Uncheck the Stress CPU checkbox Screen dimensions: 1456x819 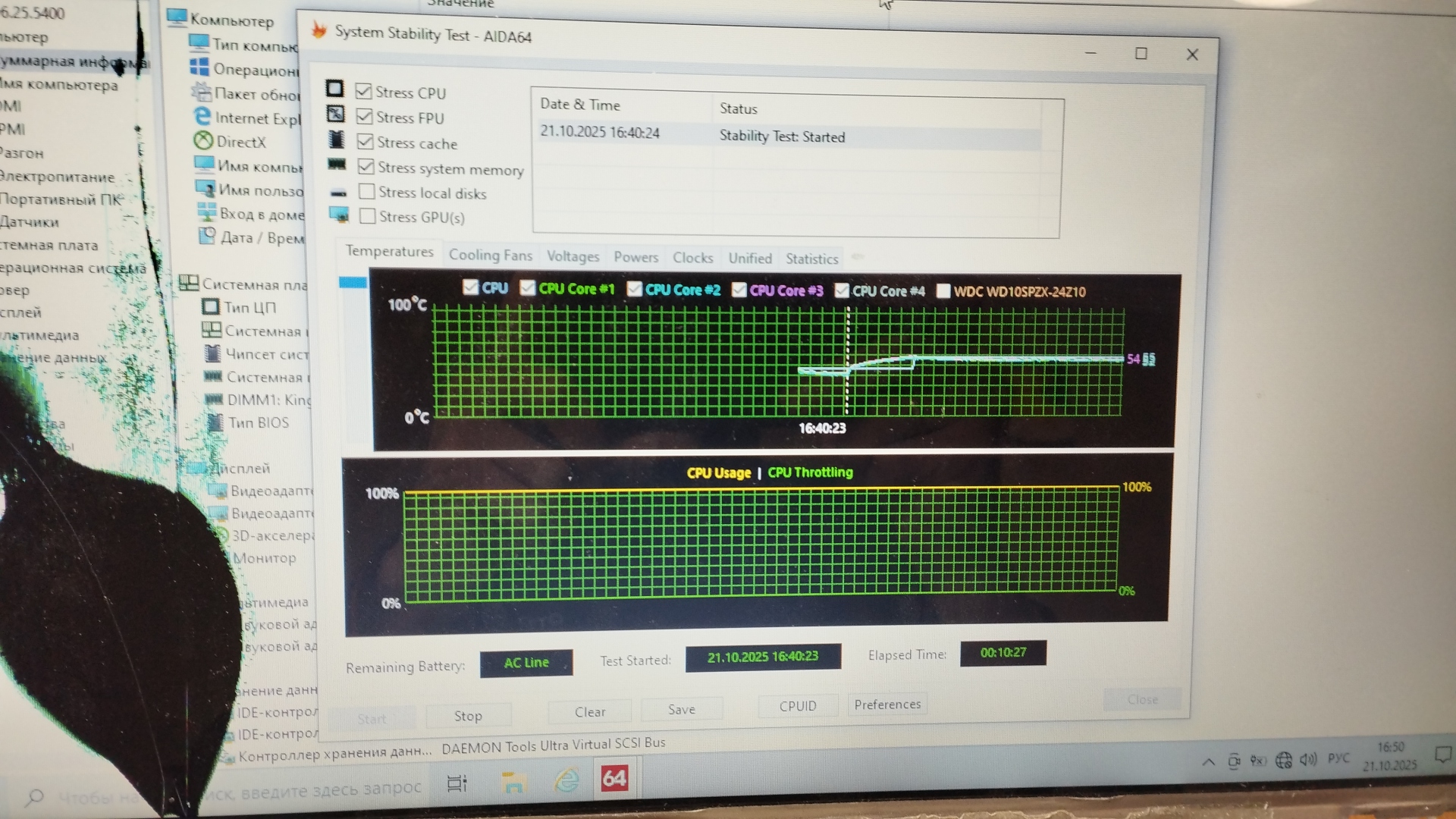(x=363, y=92)
